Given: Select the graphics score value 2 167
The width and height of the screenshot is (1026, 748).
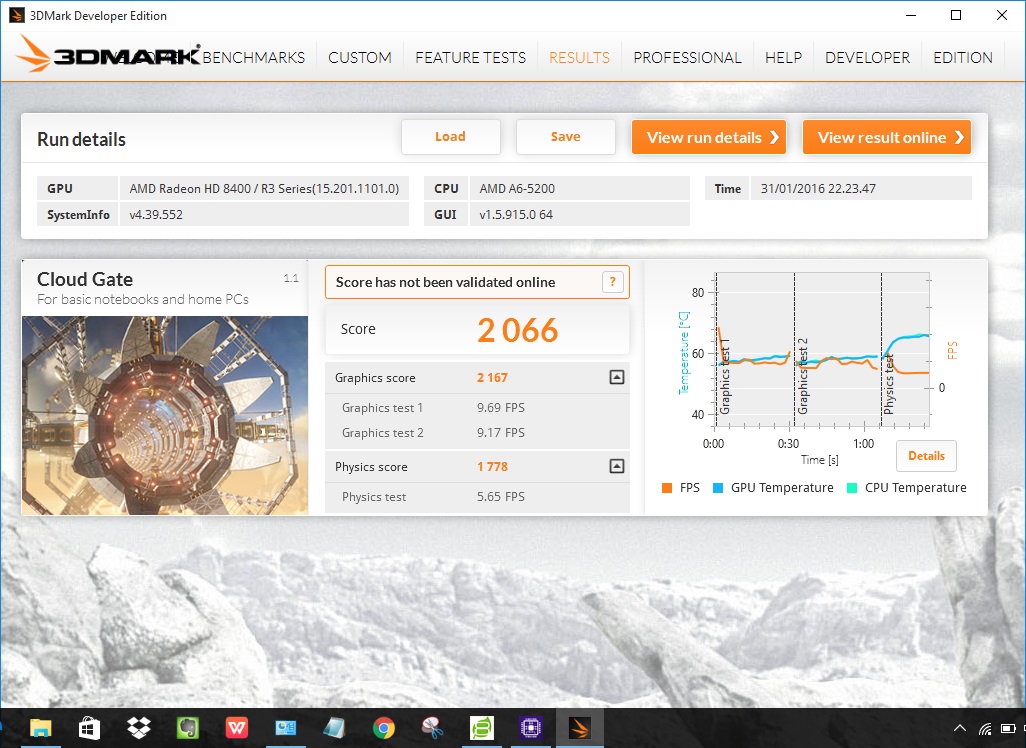Looking at the screenshot, I should (x=492, y=378).
